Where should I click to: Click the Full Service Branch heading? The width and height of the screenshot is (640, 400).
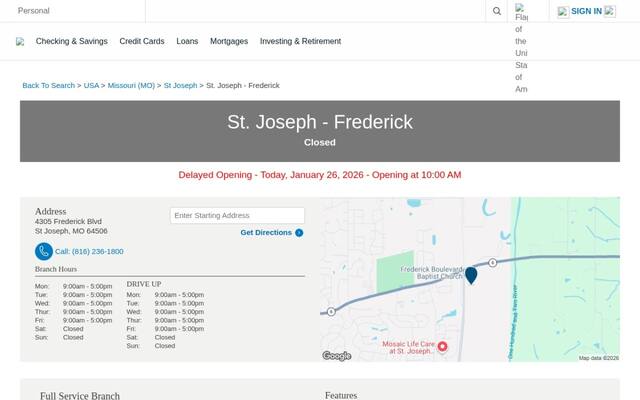point(80,395)
